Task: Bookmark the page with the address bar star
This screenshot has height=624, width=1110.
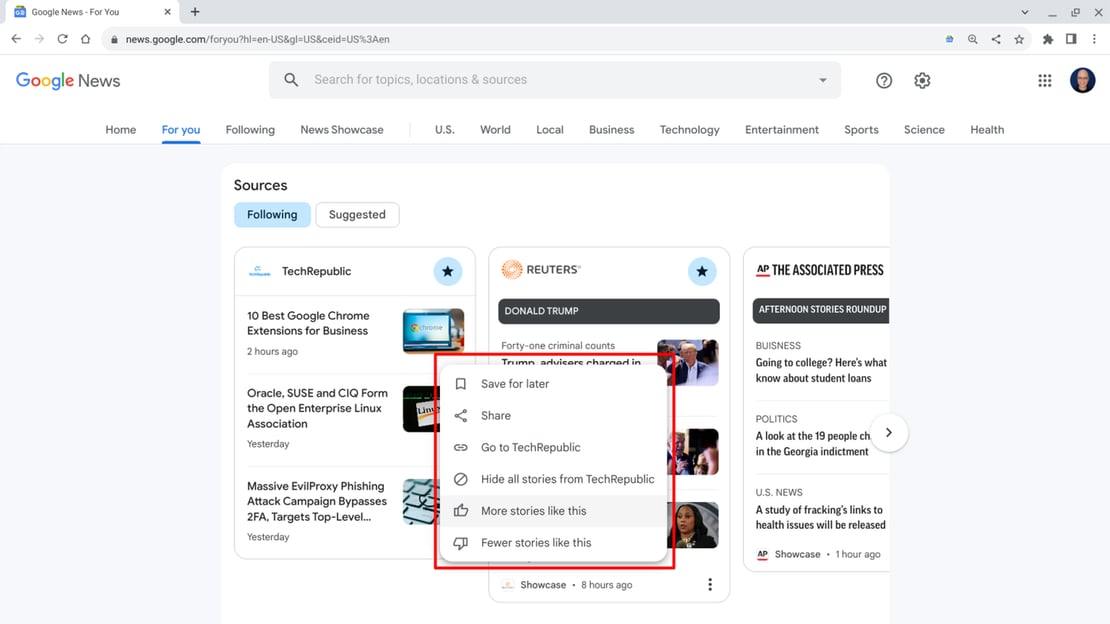Action: click(x=1019, y=39)
